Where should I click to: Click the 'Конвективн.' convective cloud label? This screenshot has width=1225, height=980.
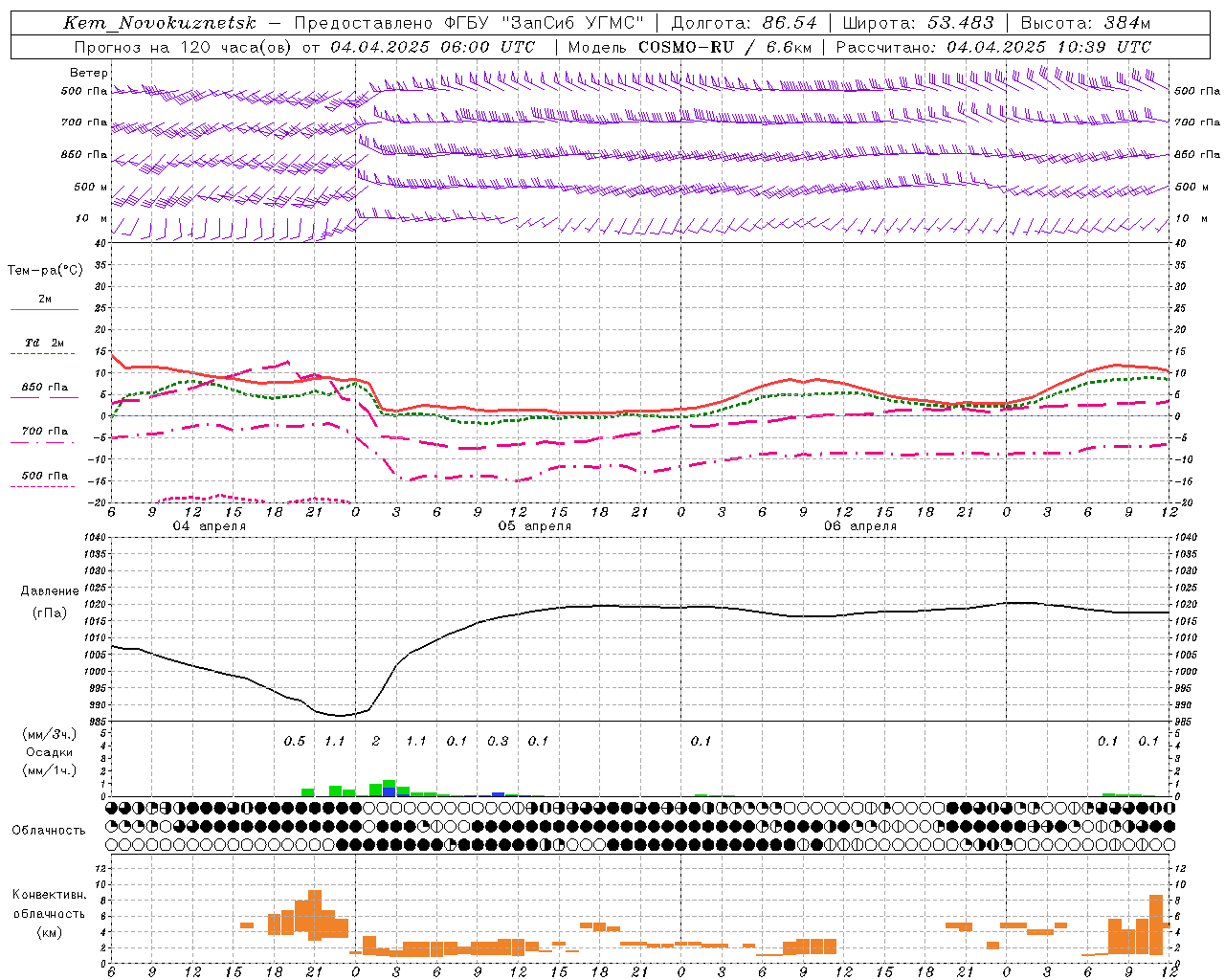coord(49,894)
